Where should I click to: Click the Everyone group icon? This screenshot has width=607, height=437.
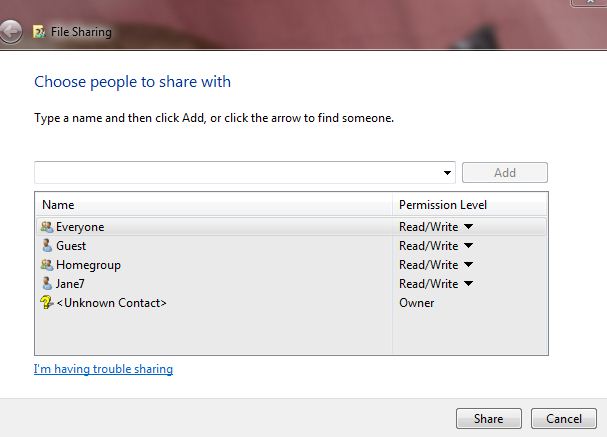click(x=47, y=227)
